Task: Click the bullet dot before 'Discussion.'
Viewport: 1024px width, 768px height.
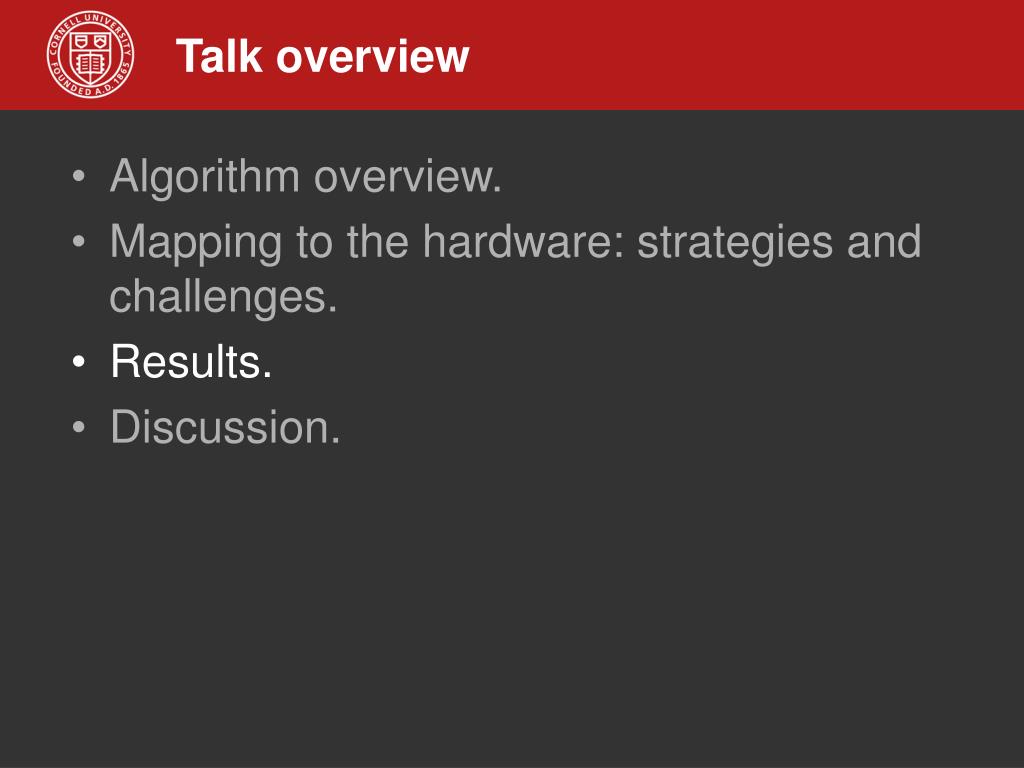Action: click(x=79, y=427)
